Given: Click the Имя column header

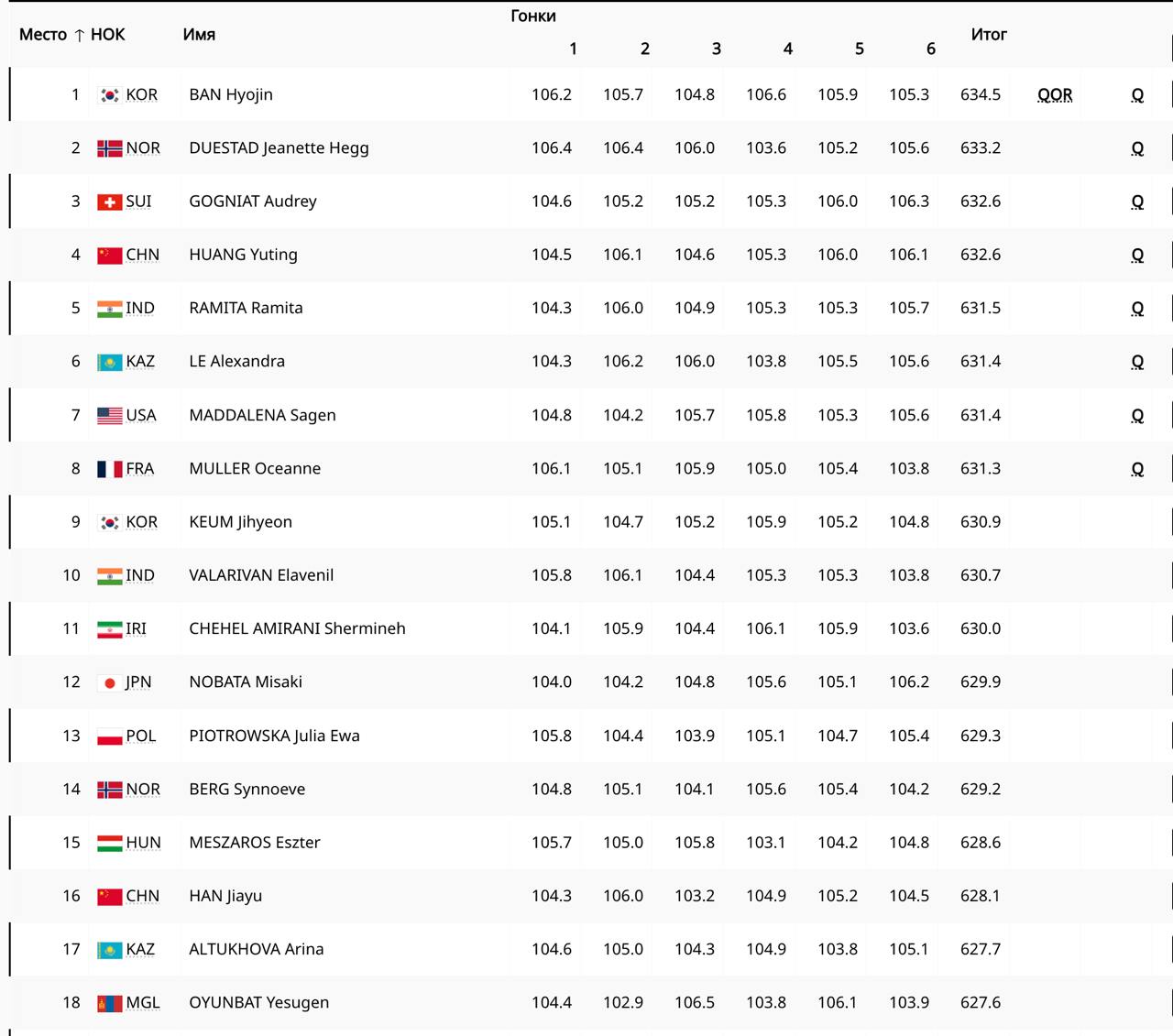Looking at the screenshot, I should [199, 35].
